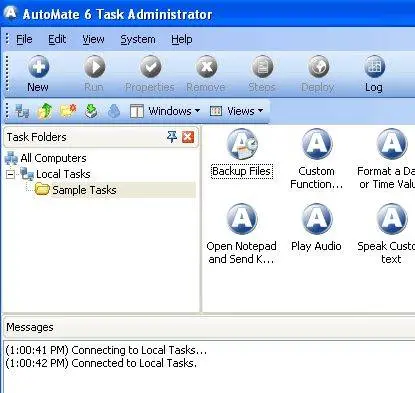The height and width of the screenshot is (393, 415).
Task: Select the Speak Custom text task icon
Action: pyautogui.click(x=387, y=234)
